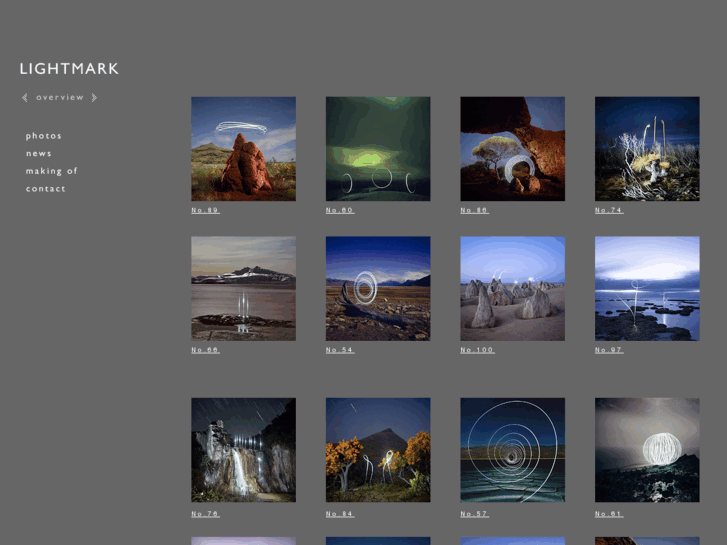Open the making of page
This screenshot has width=727, height=545.
pyautogui.click(x=52, y=171)
